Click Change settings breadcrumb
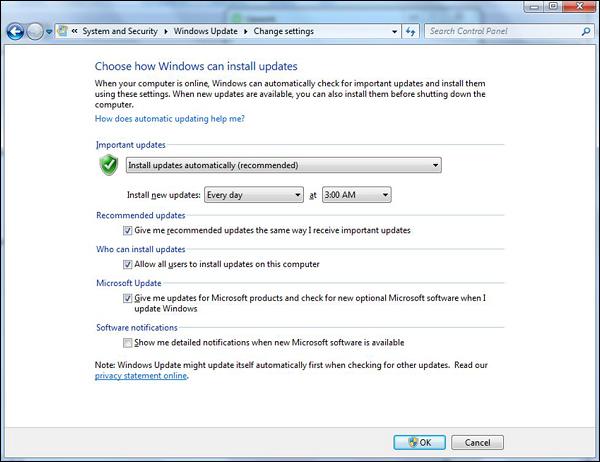 point(284,31)
